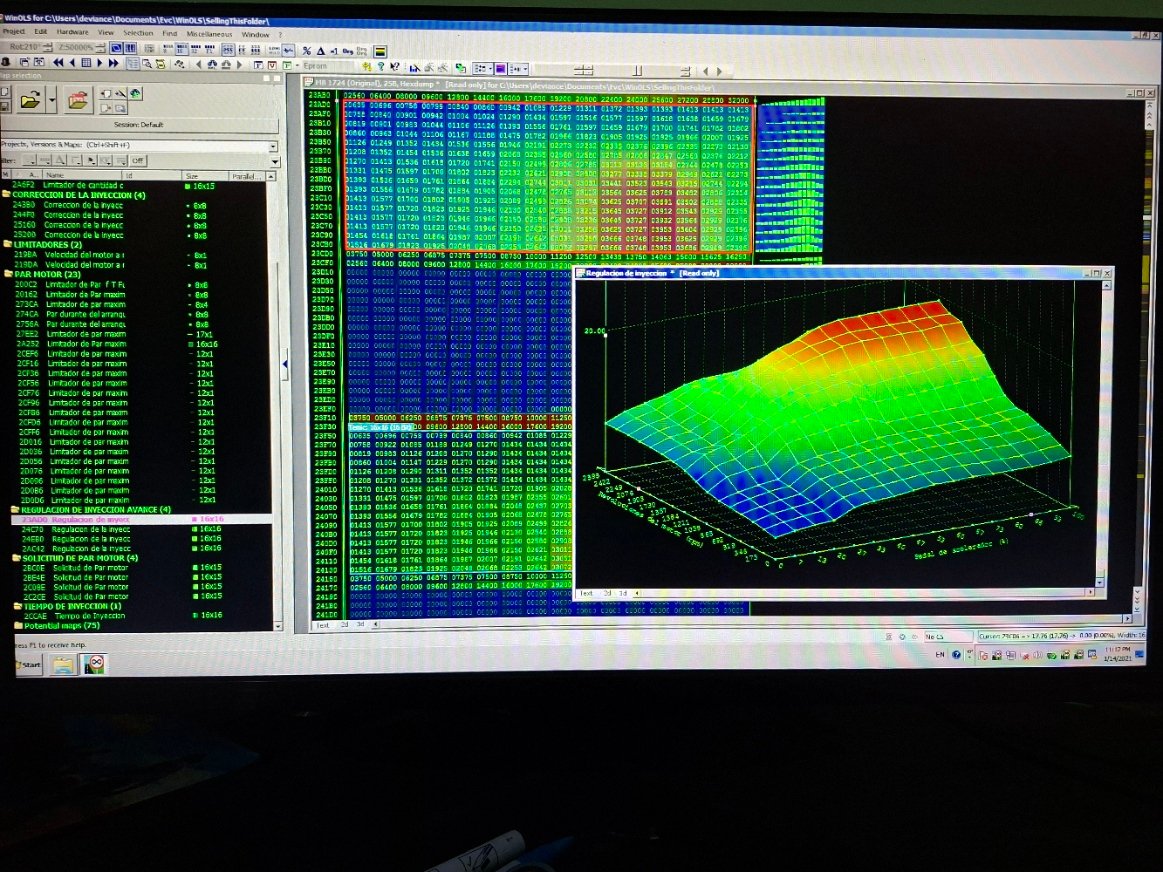Click the color bars toolbar icon
This screenshot has width=1163, height=872.
tap(380, 50)
